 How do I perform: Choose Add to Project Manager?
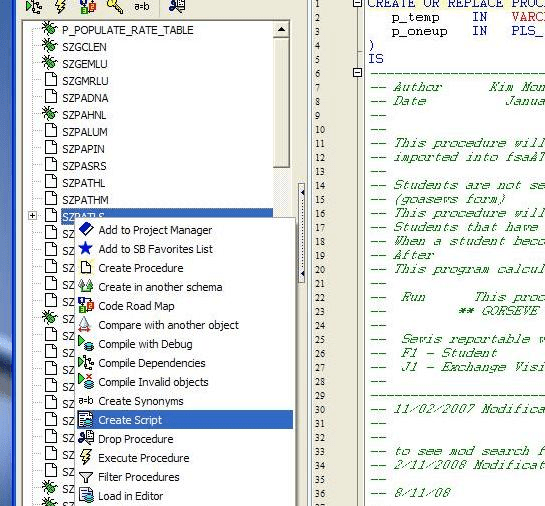(185, 230)
